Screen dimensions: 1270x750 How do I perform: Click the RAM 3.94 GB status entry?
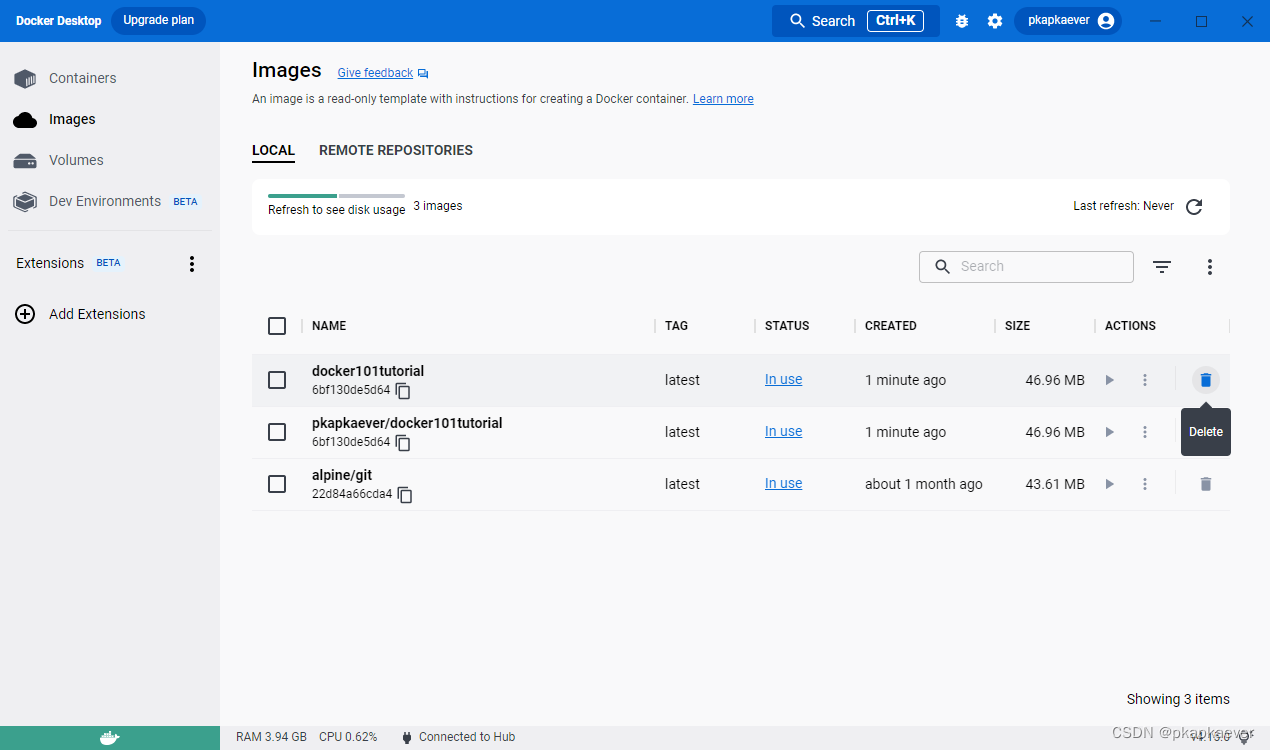click(x=271, y=737)
